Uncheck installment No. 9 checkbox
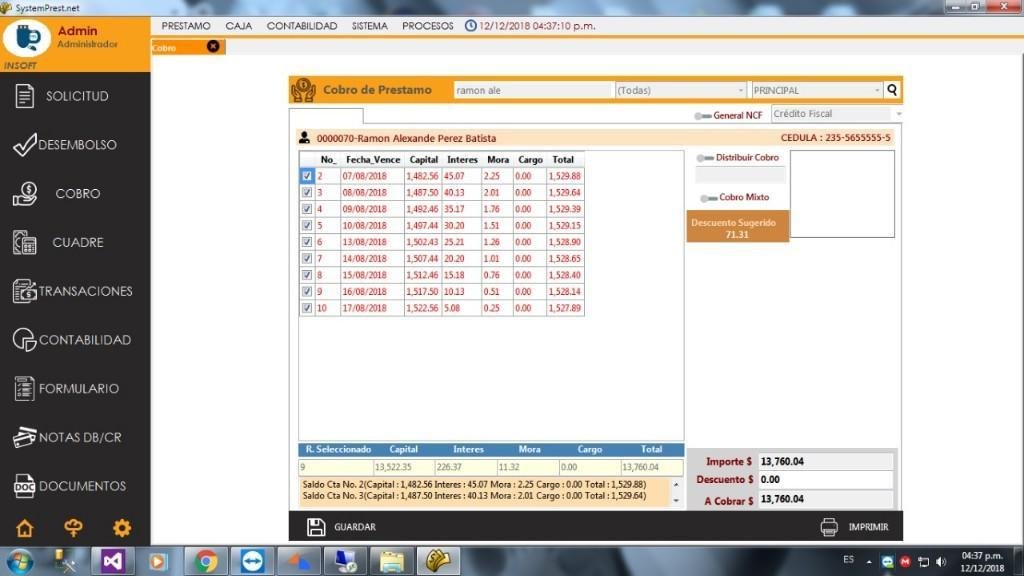The height and width of the screenshot is (576, 1024). (307, 291)
